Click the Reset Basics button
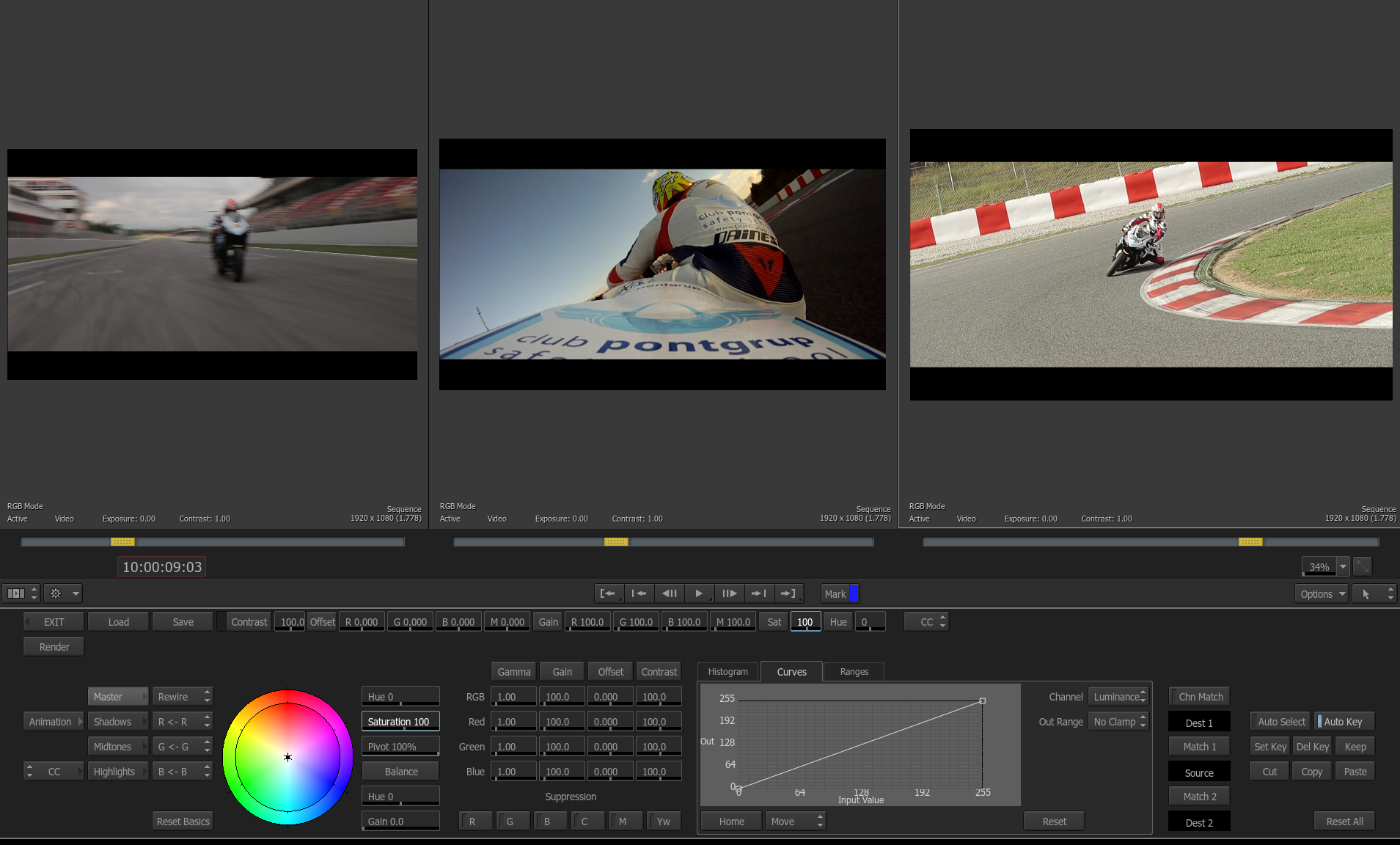Screen dimensions: 1400x845 (x=183, y=822)
